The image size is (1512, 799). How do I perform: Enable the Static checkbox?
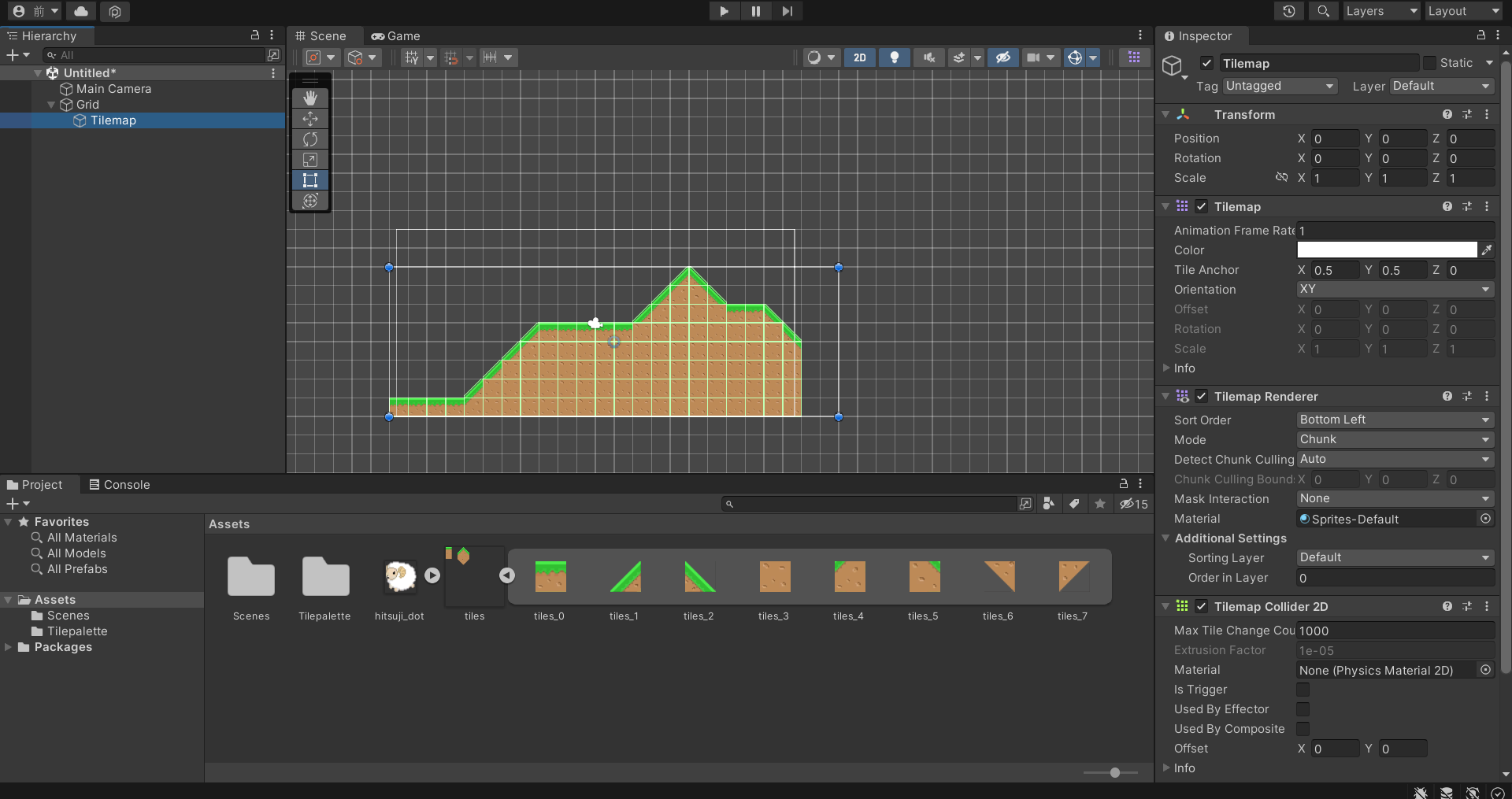coord(1429,63)
